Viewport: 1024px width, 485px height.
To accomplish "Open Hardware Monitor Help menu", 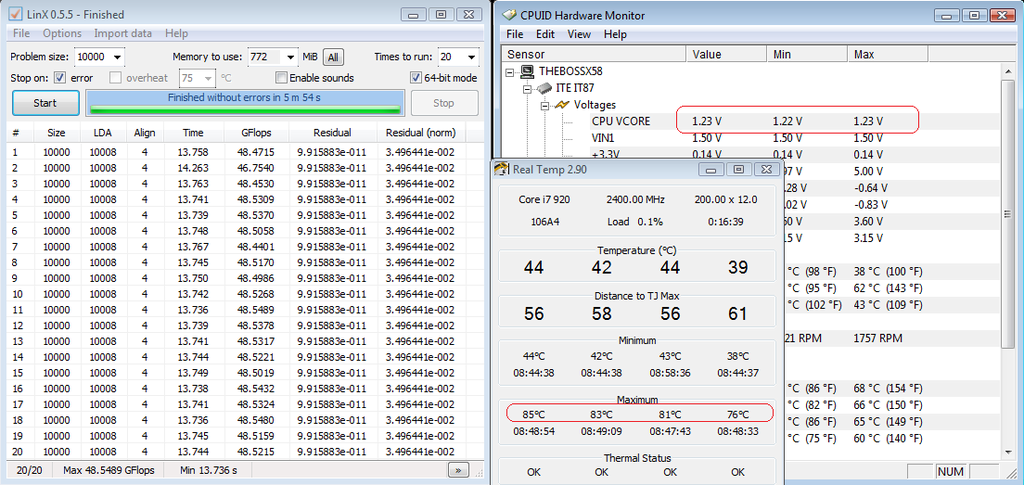I will (615, 34).
